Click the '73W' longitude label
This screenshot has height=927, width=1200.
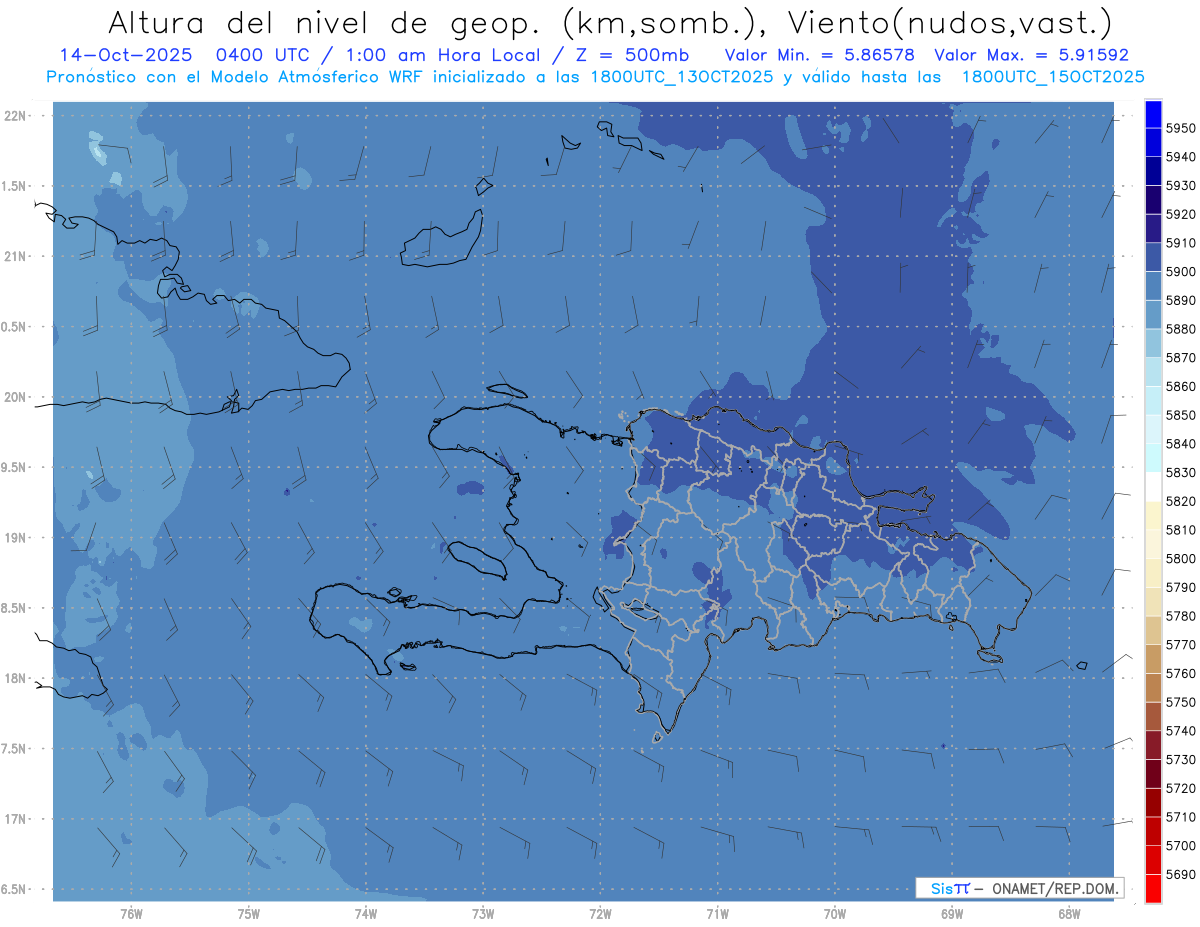tap(483, 913)
